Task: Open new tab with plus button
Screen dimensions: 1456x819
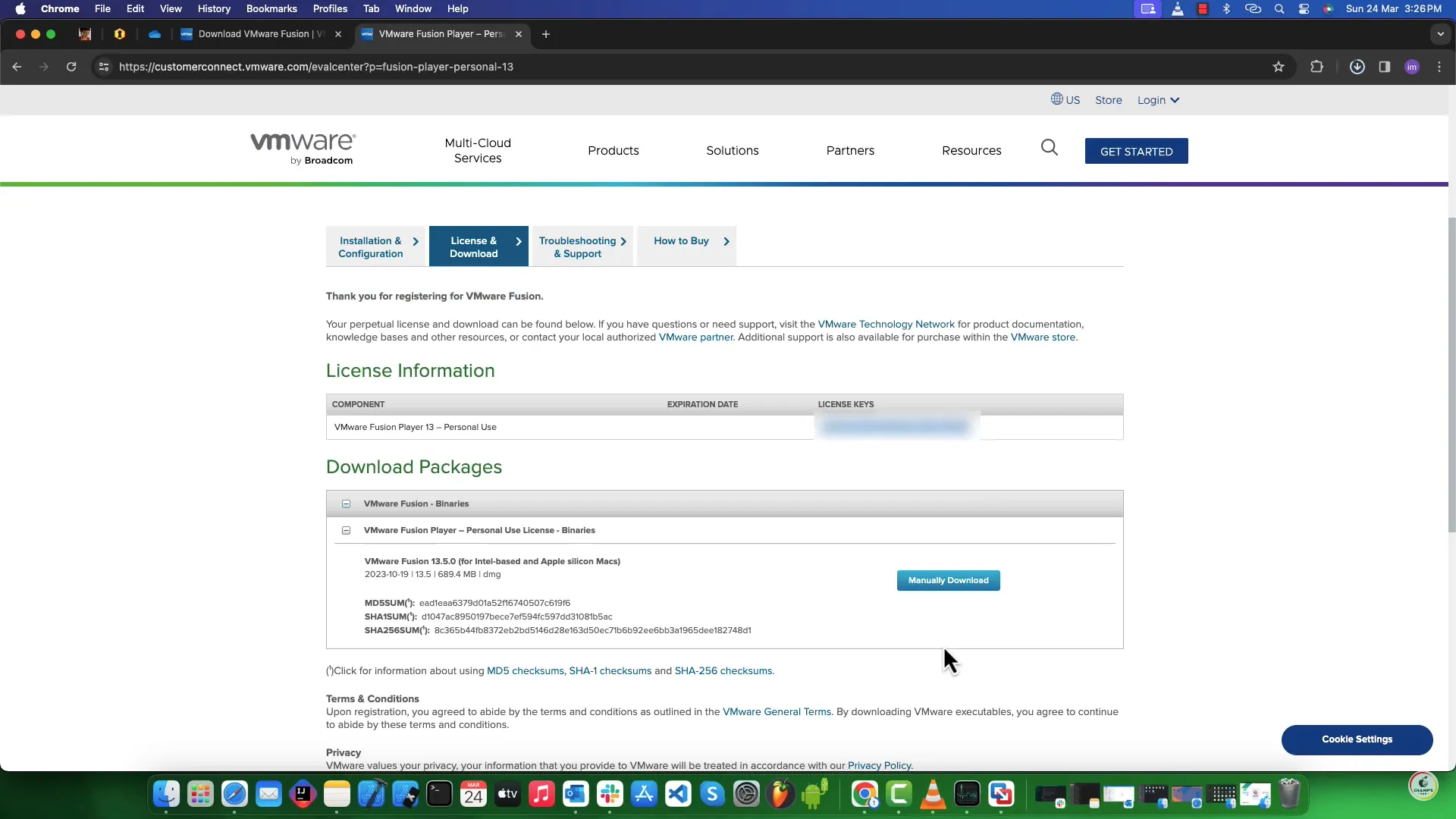Action: coord(545,34)
